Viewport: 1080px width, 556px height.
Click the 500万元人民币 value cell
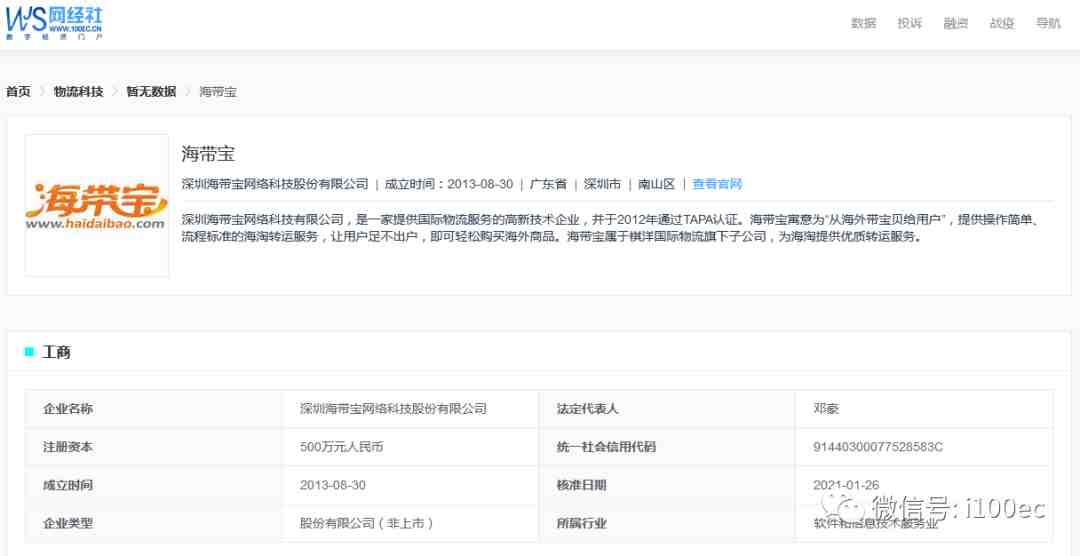click(x=411, y=446)
